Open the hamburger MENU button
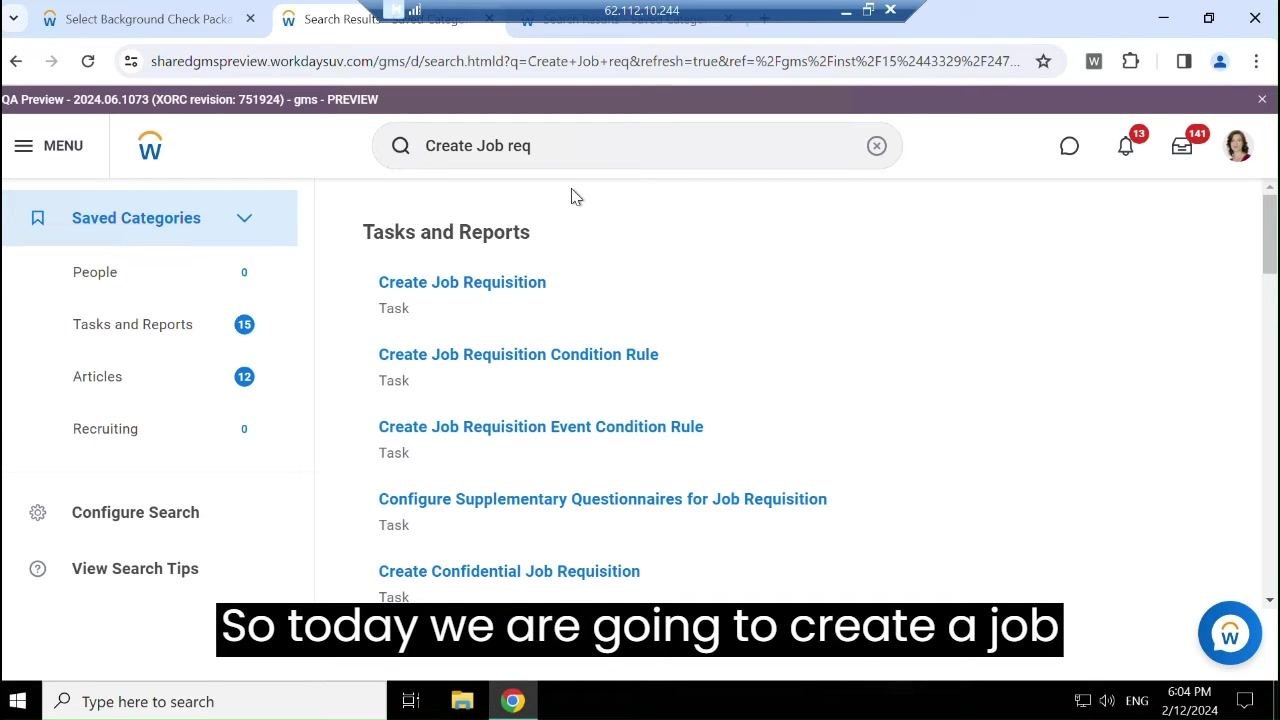The width and height of the screenshot is (1280, 720). point(49,146)
